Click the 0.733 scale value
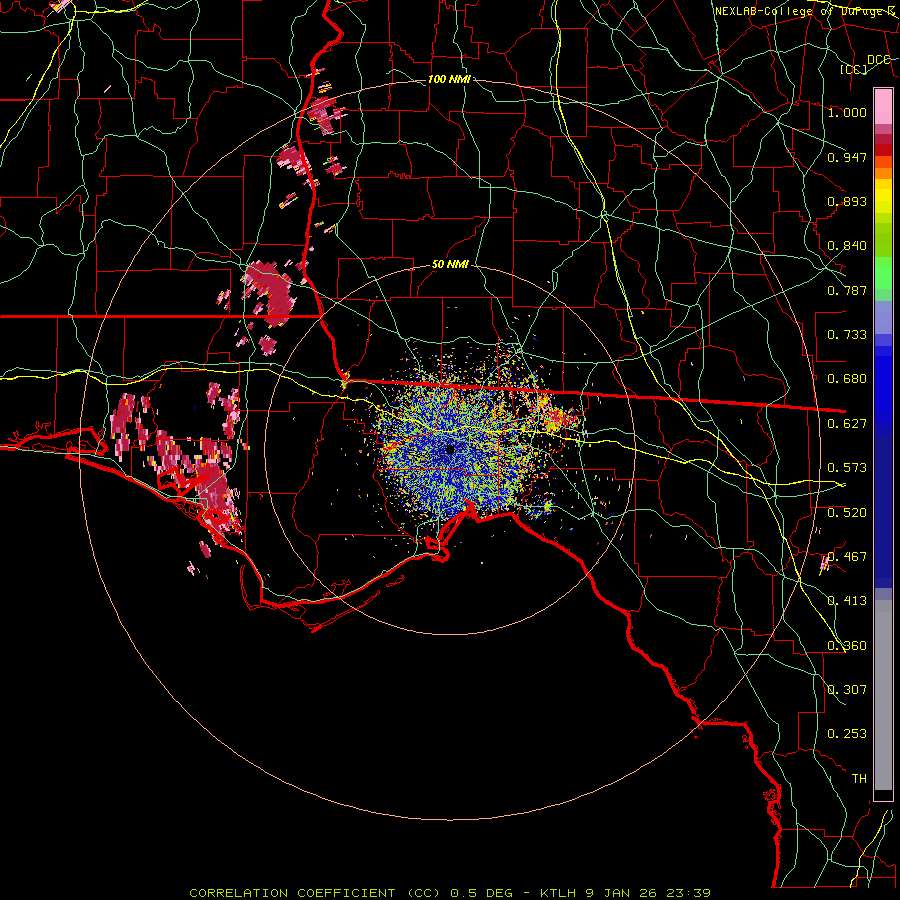Image resolution: width=900 pixels, height=900 pixels. [x=847, y=335]
